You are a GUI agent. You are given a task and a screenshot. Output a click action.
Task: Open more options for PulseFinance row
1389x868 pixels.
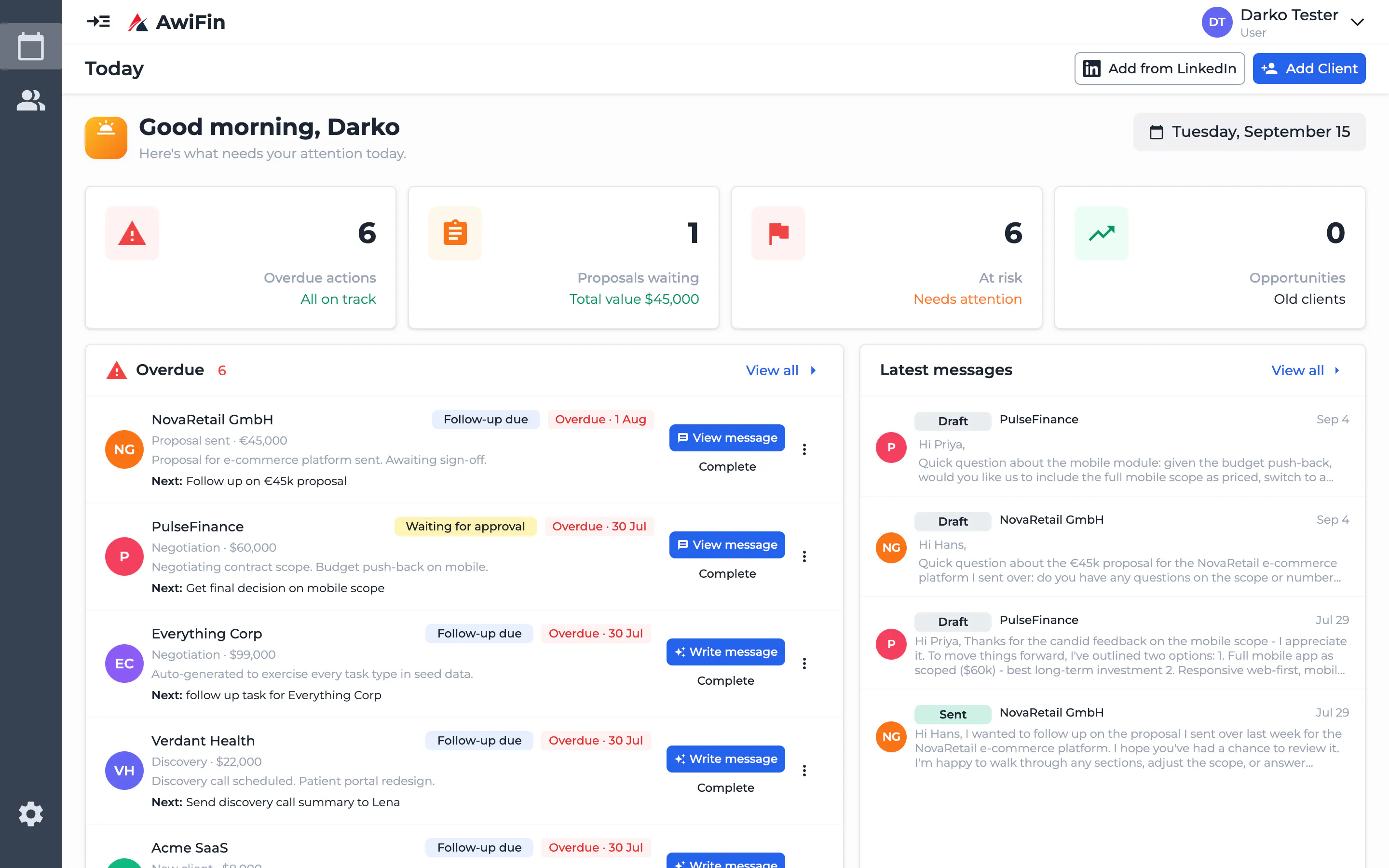804,556
